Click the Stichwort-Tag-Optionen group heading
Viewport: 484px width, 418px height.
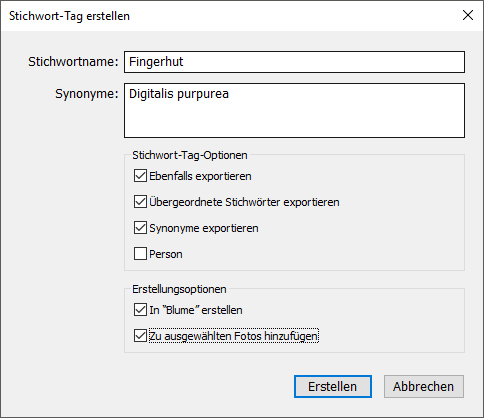pyautogui.click(x=190, y=155)
